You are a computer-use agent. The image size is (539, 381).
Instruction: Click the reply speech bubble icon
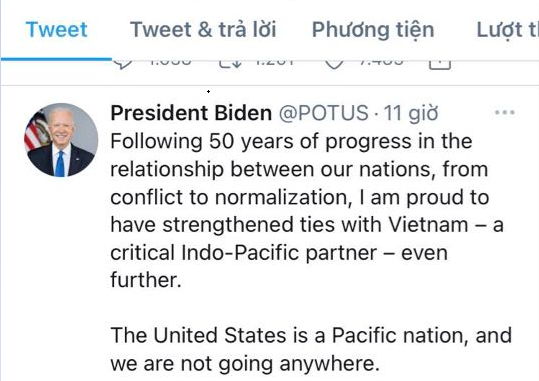pyautogui.click(x=123, y=64)
